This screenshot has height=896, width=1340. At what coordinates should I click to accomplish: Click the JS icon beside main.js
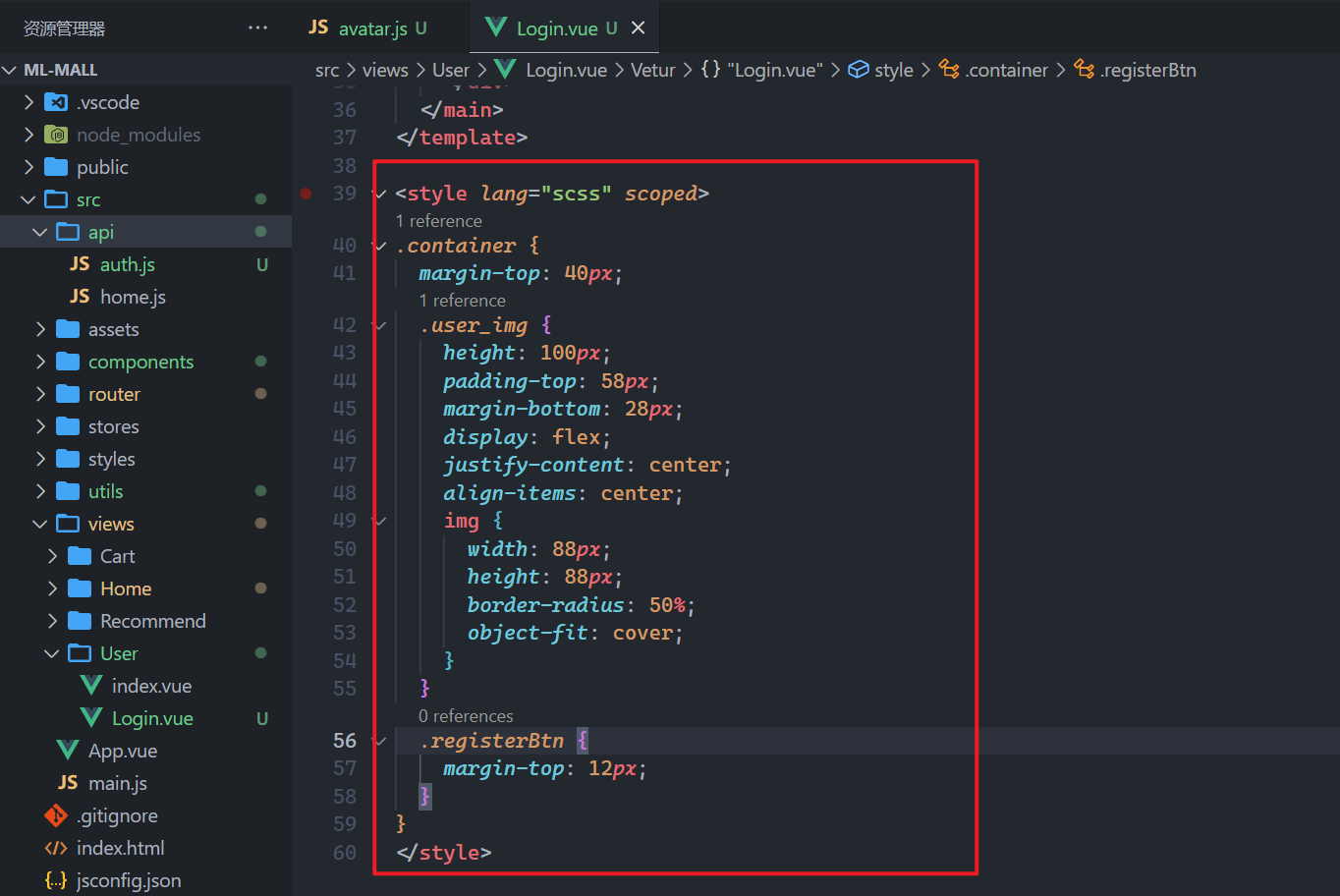click(68, 783)
